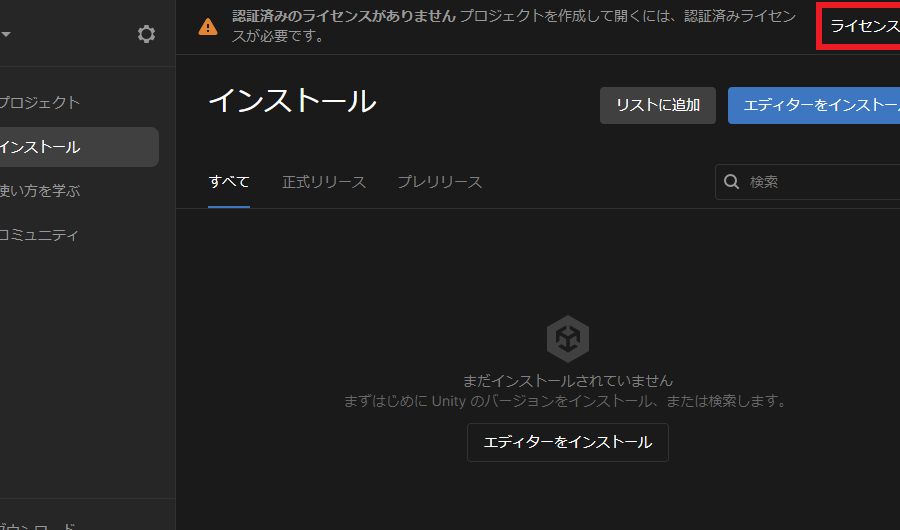Click the リストに追加 button
900x530 pixels.
click(658, 105)
